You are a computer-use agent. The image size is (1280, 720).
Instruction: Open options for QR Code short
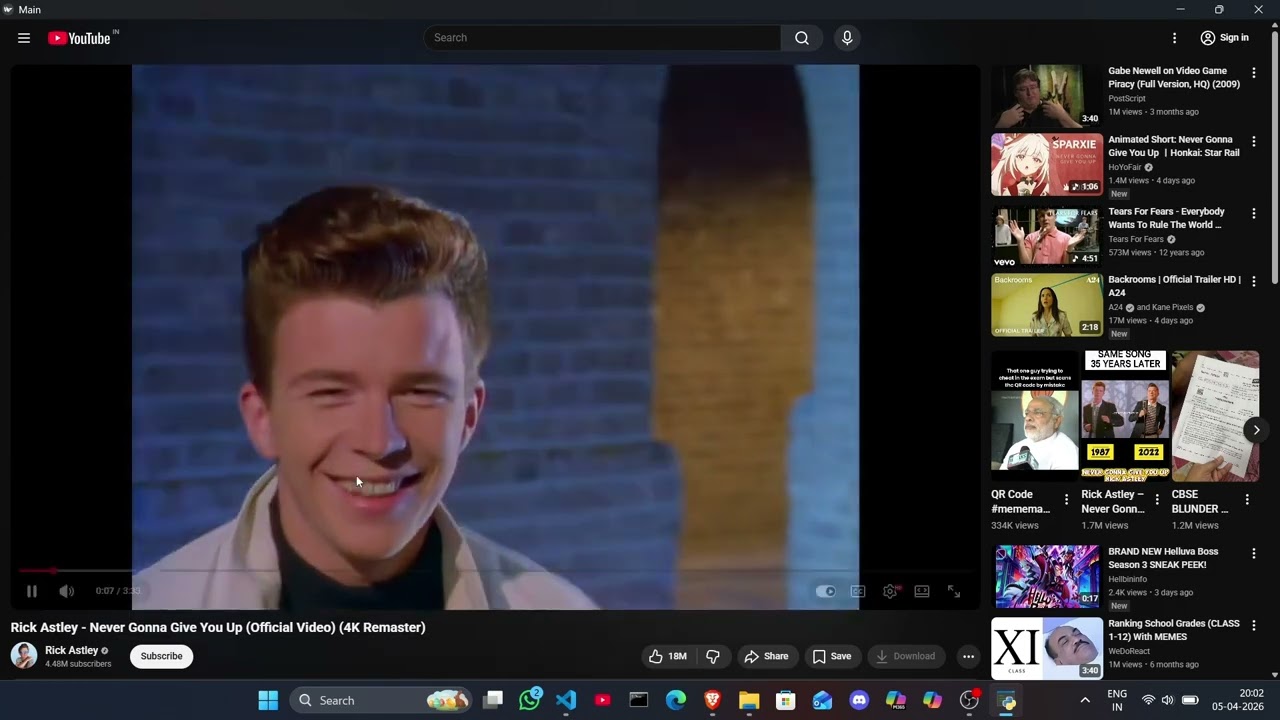coord(1066,499)
